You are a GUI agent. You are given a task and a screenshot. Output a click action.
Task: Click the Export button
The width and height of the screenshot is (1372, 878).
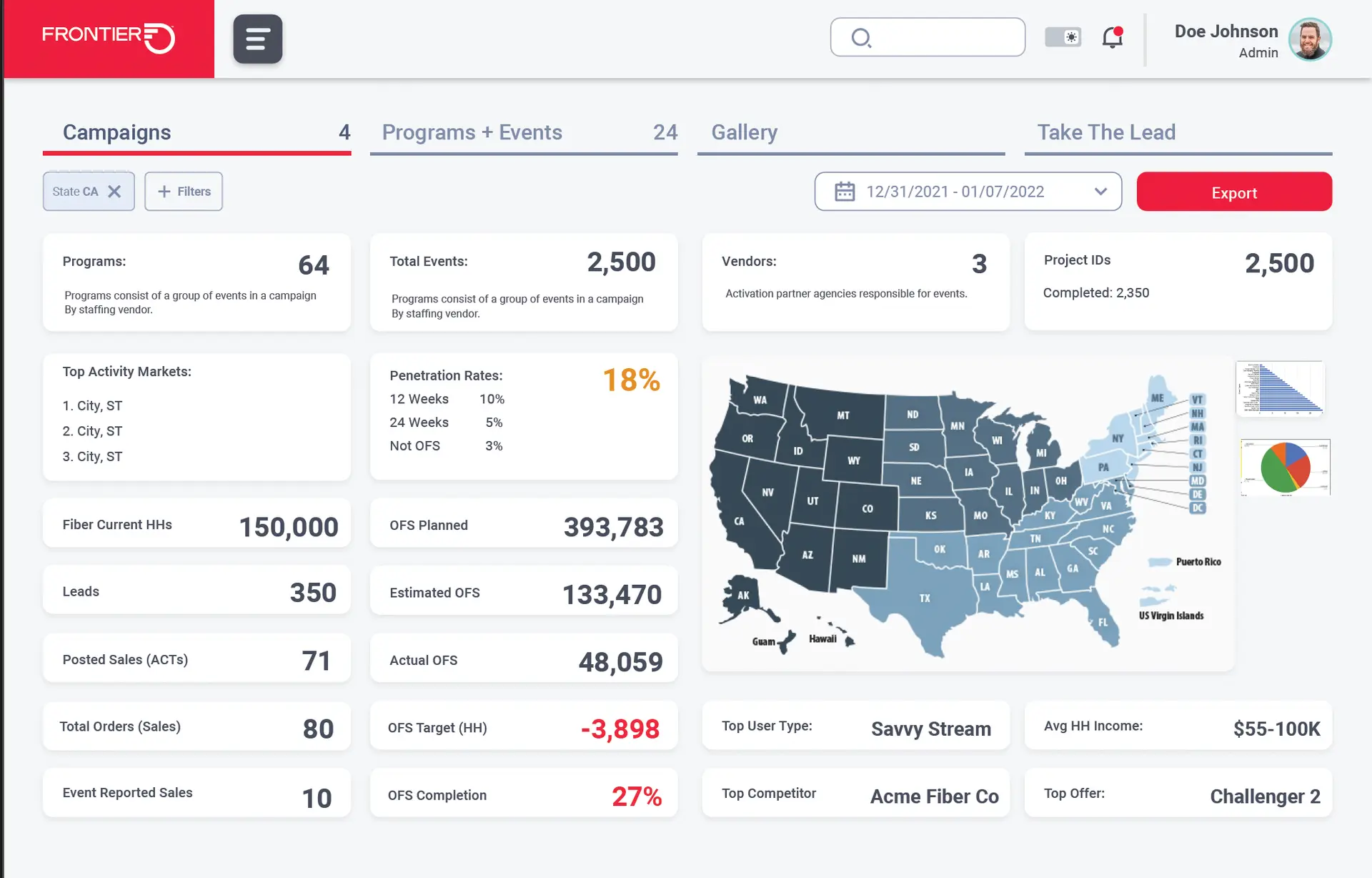1234,192
